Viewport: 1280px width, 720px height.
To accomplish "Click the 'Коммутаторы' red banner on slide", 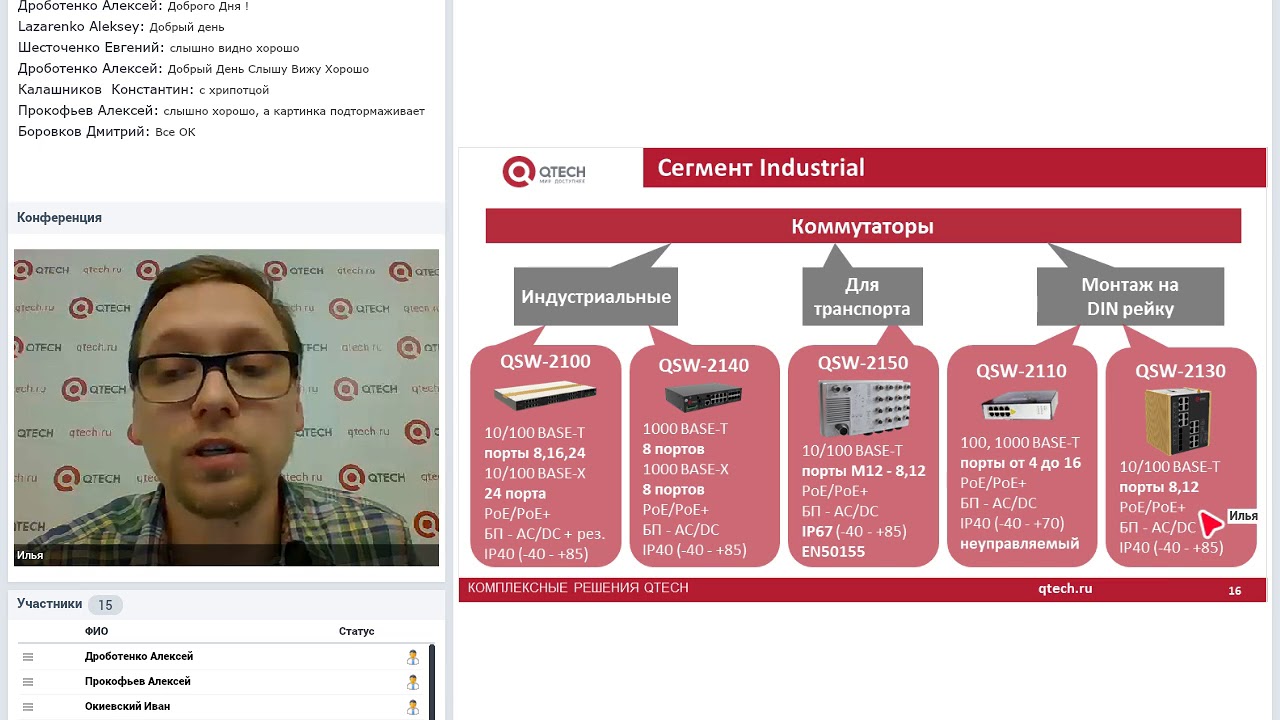I will click(863, 226).
